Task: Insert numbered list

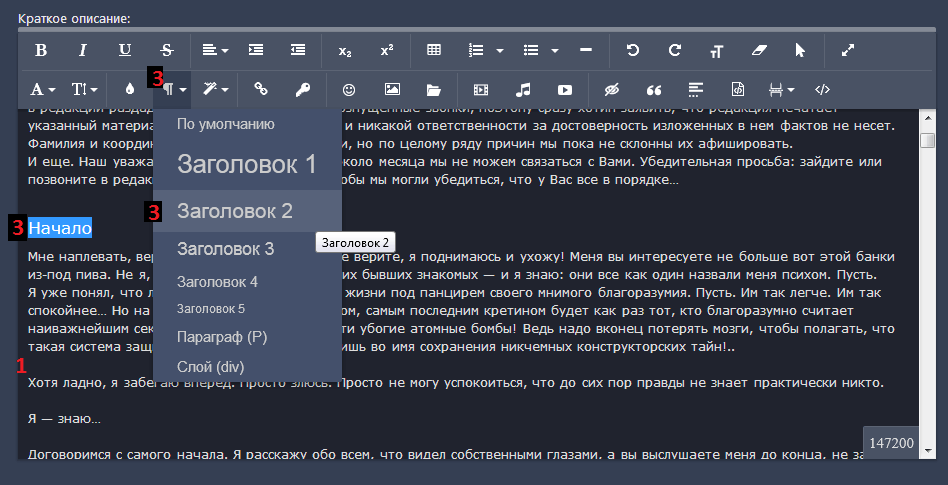Action: (x=476, y=50)
